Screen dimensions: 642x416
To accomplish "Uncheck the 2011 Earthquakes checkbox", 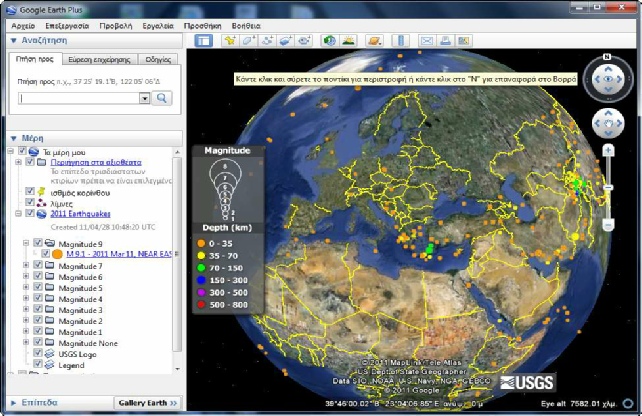I will (29, 213).
